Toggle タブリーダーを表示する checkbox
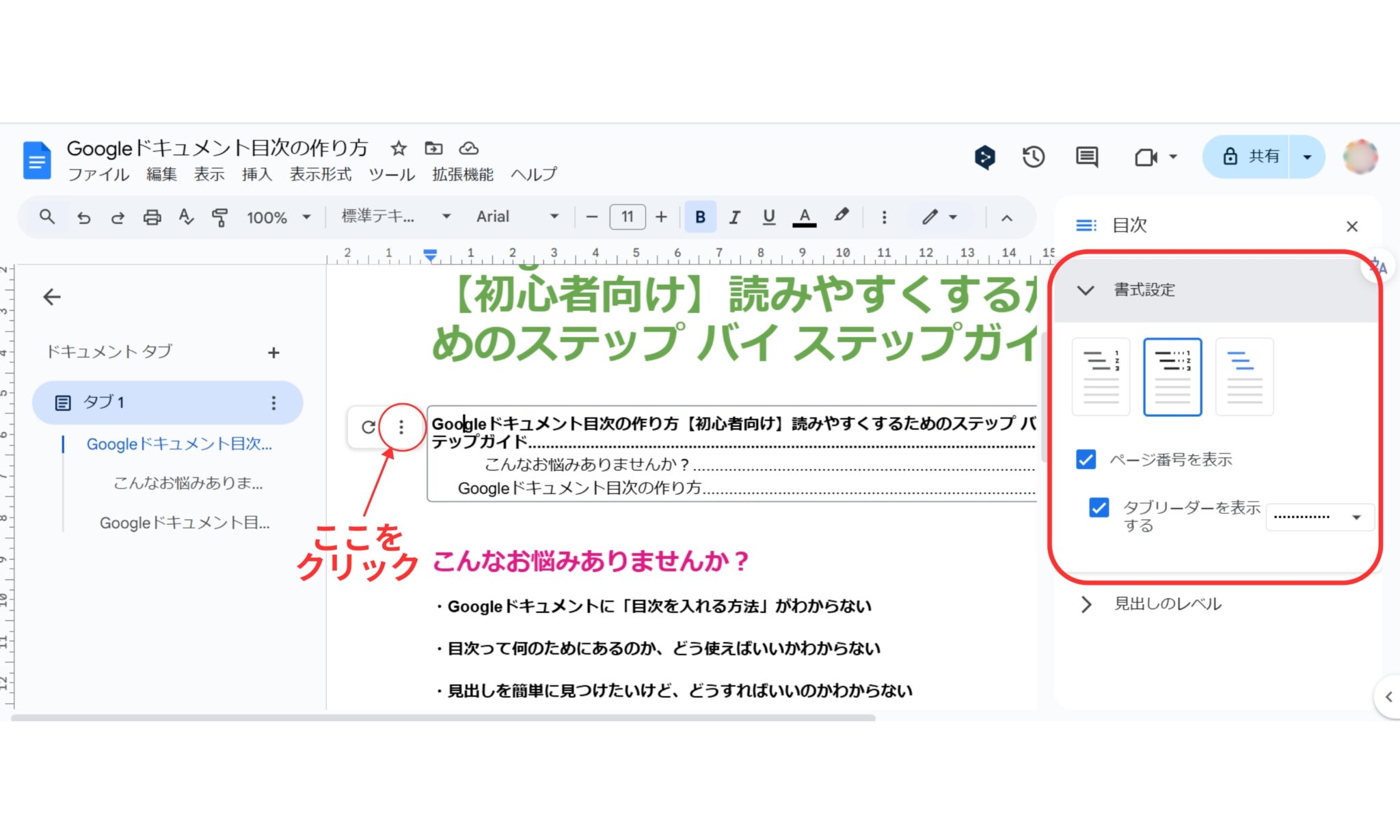The height and width of the screenshot is (840, 1400). pos(1099,508)
